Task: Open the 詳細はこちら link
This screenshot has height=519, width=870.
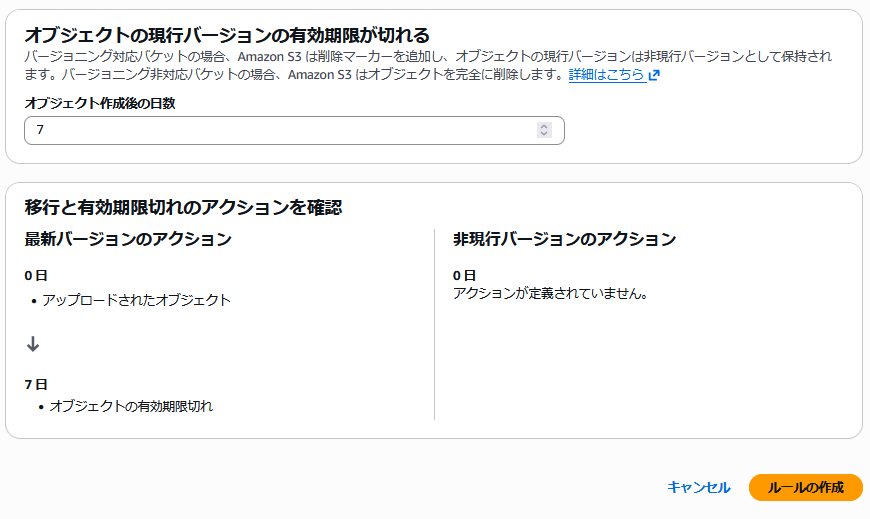Action: click(607, 75)
